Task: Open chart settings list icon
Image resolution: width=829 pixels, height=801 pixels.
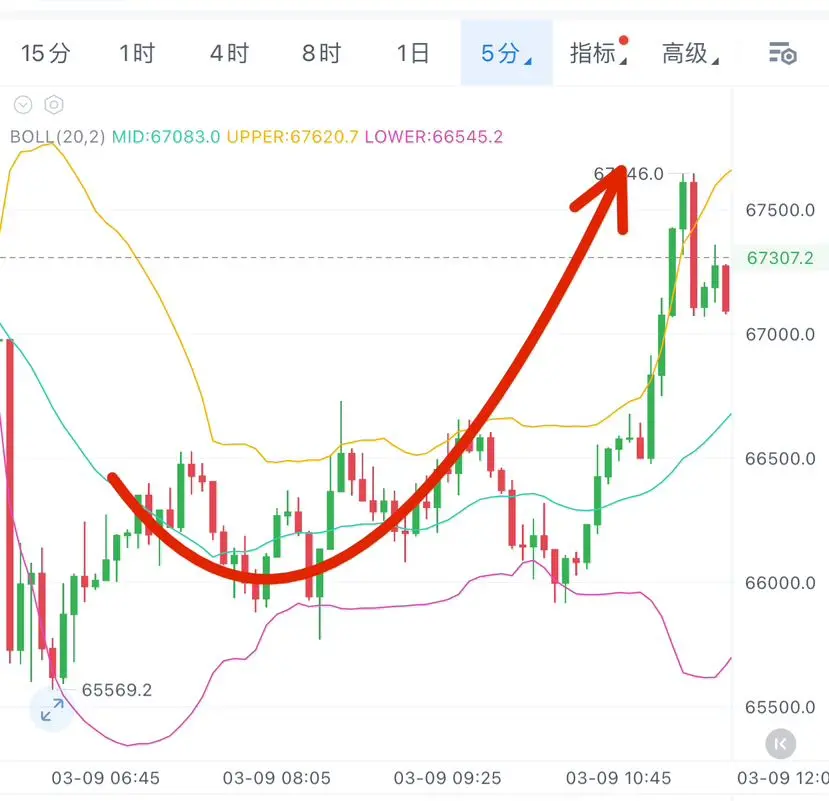Action: pyautogui.click(x=782, y=53)
